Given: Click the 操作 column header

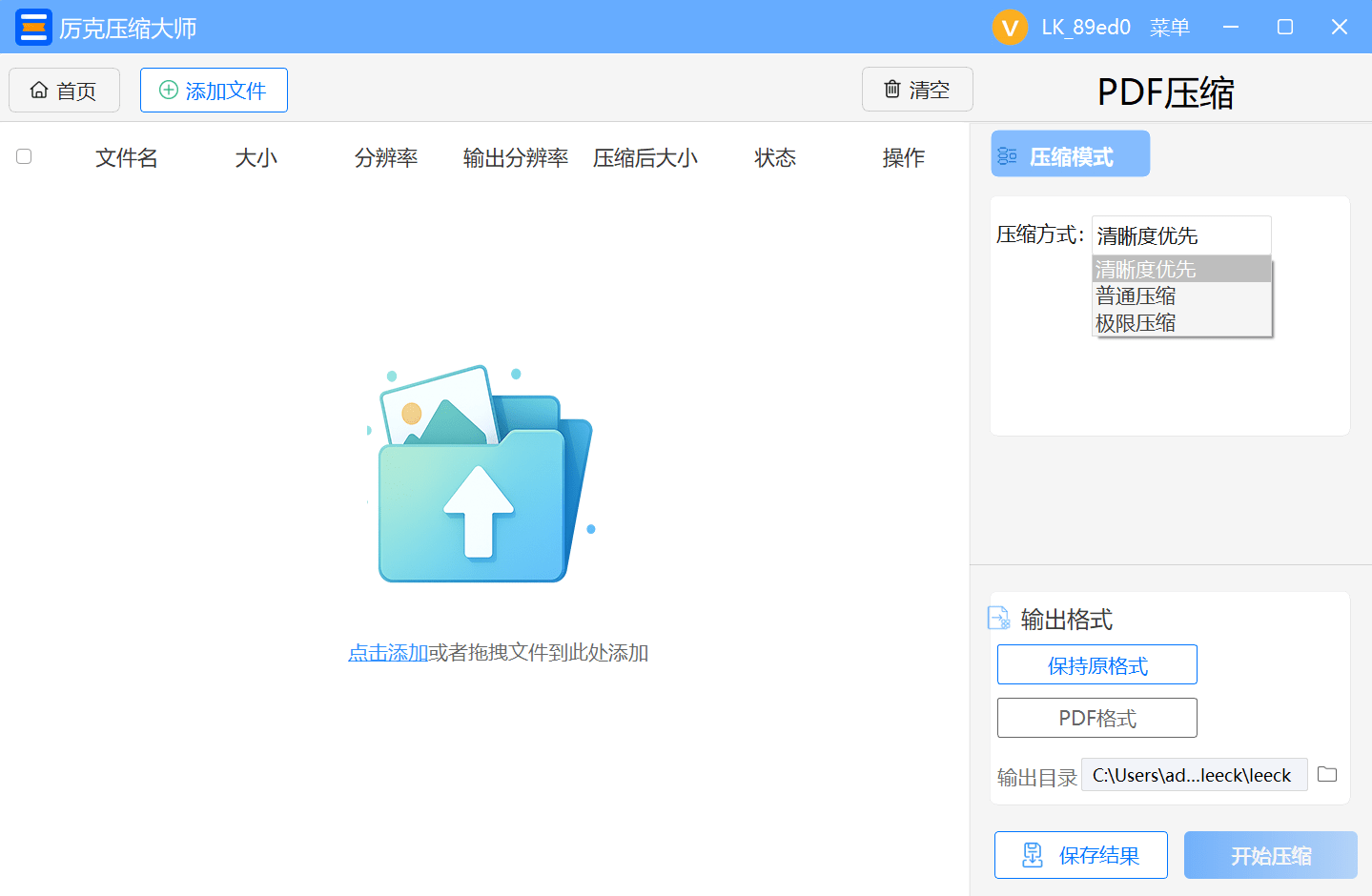Looking at the screenshot, I should pos(904,157).
